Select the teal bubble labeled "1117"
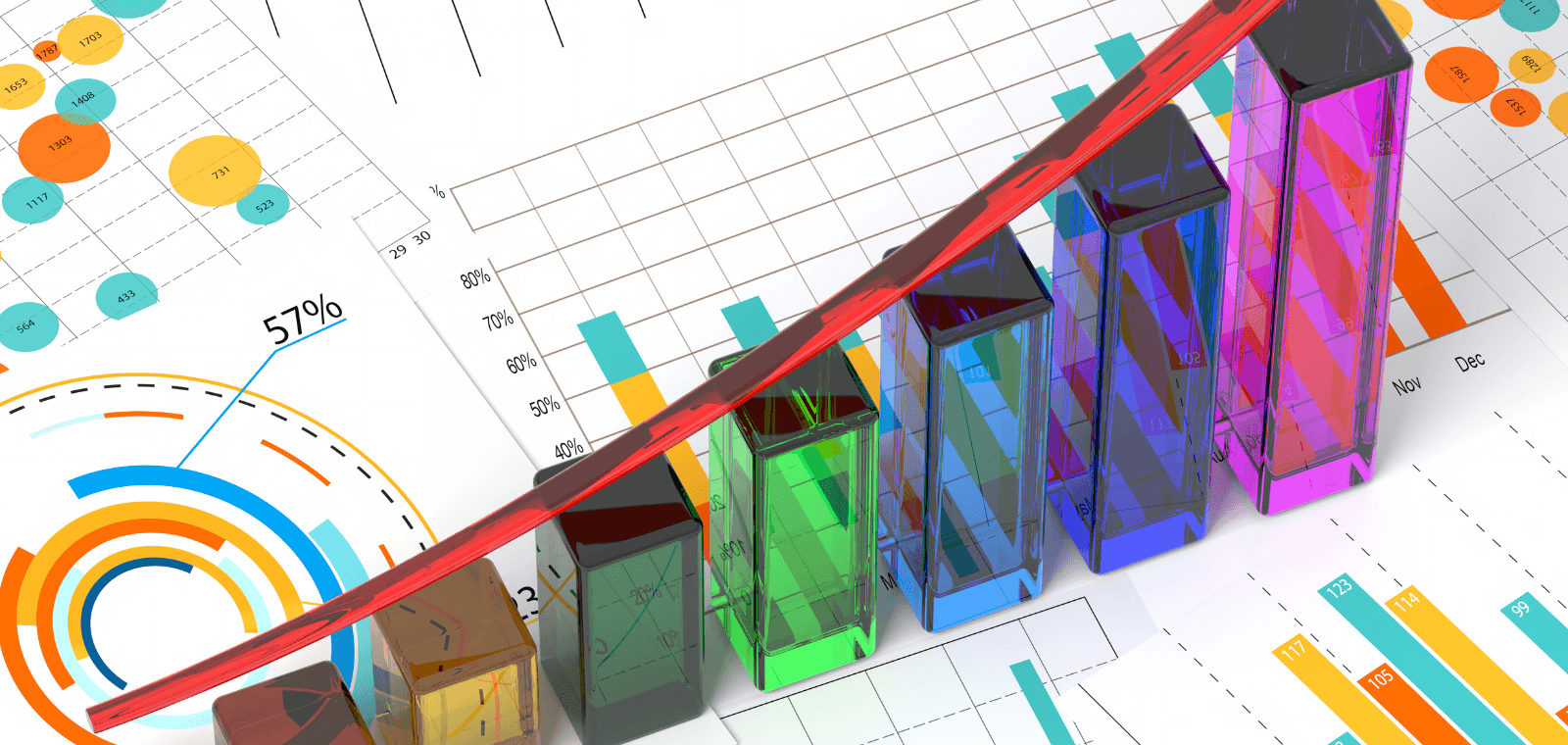The image size is (1568, 745). (x=32, y=201)
